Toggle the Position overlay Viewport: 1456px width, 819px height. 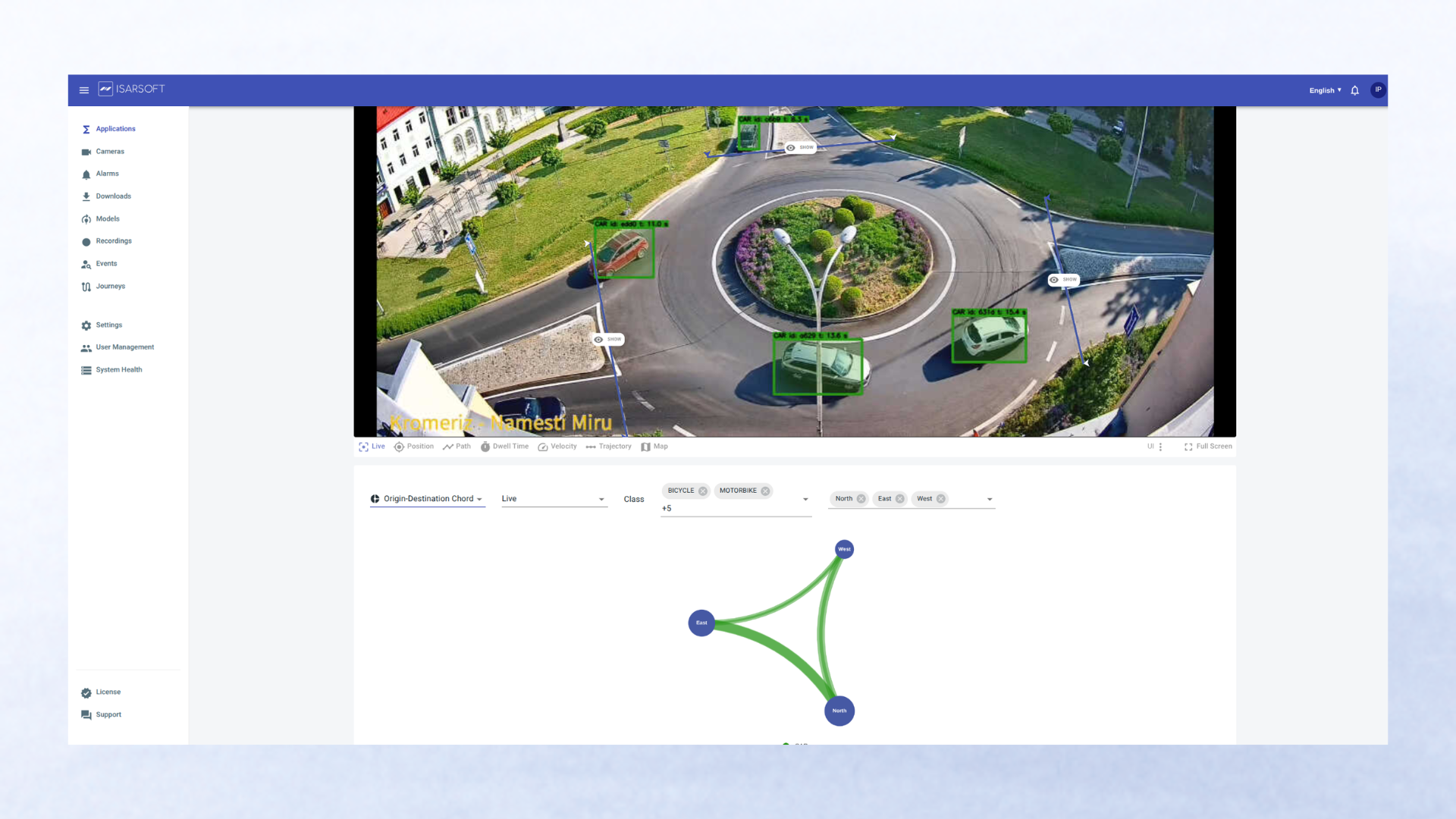point(414,447)
